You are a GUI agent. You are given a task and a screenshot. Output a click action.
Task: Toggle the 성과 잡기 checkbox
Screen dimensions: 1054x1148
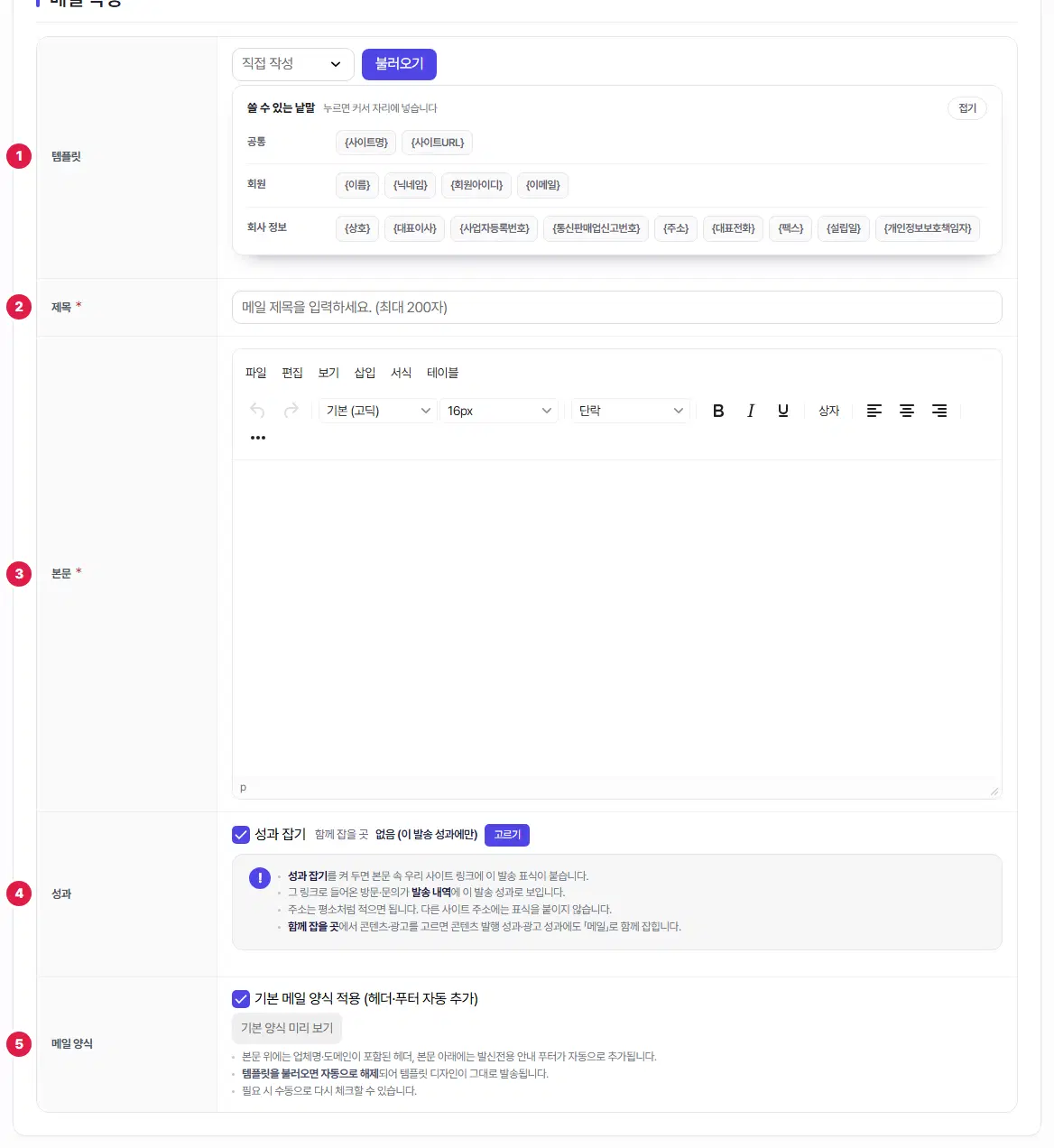(241, 835)
